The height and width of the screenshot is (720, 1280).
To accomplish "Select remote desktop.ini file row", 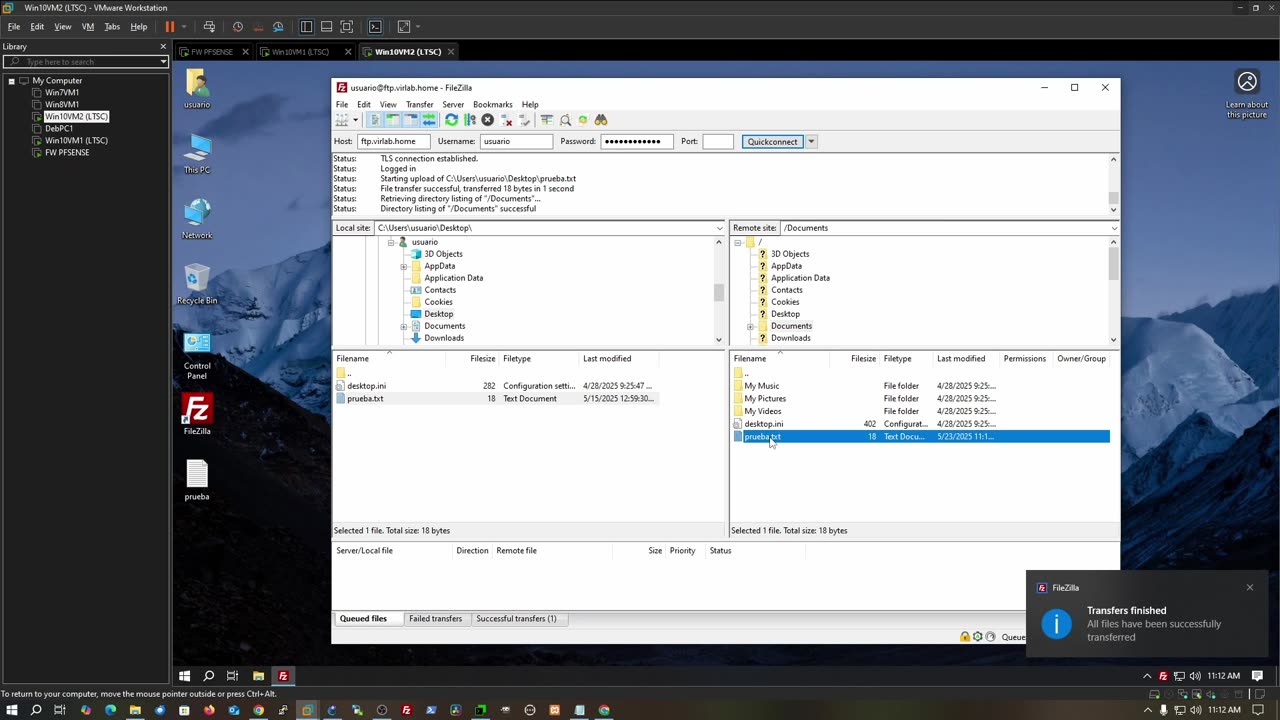I will 920,424.
